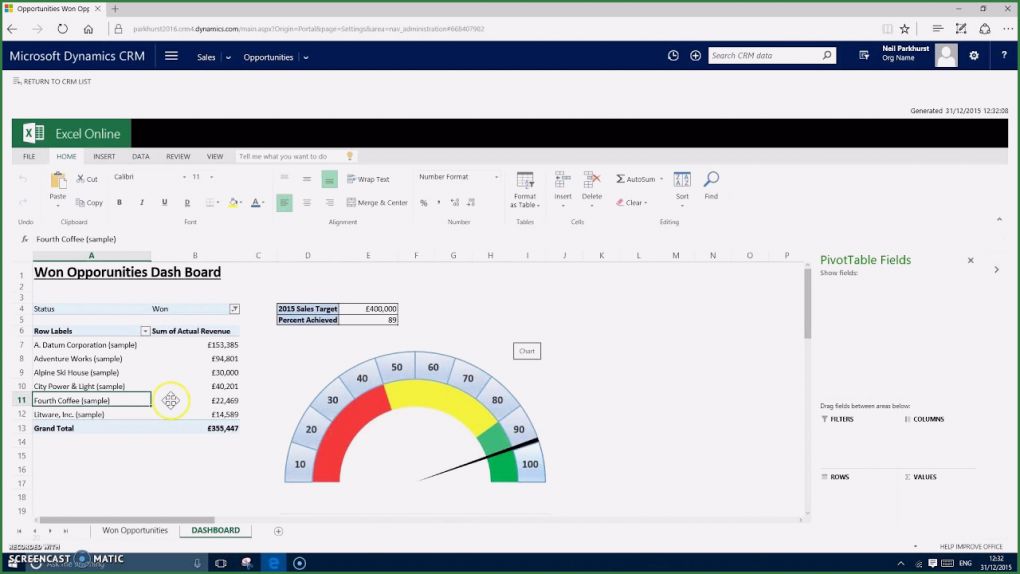Image resolution: width=1020 pixels, height=574 pixels.
Task: Open Format as Table
Action: 525,189
